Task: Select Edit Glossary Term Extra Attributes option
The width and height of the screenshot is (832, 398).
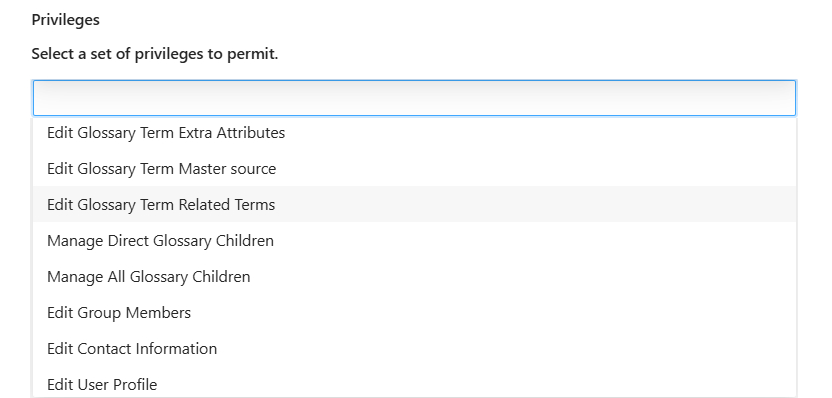Action: click(x=414, y=133)
